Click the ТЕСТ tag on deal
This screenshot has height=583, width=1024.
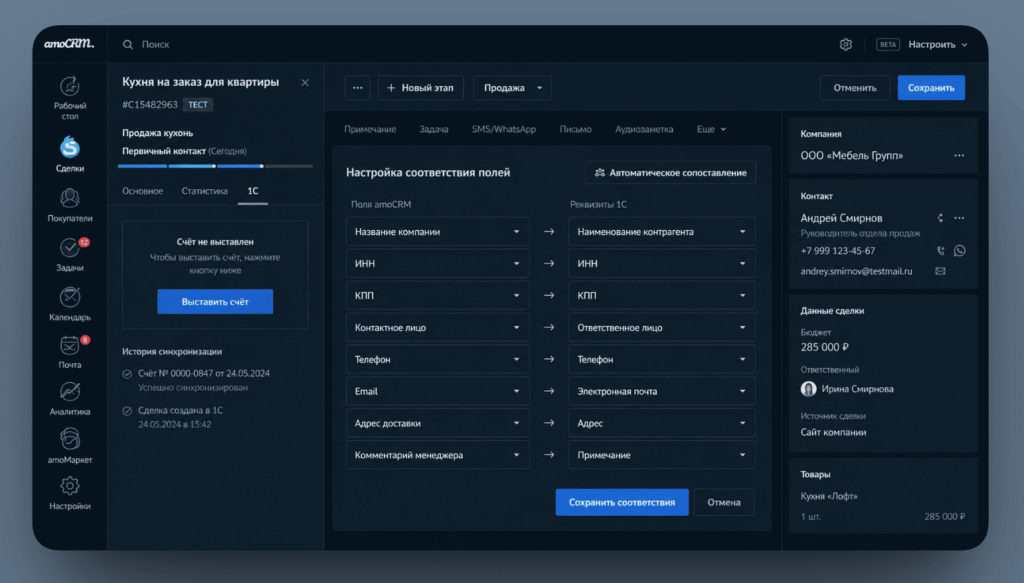pos(198,104)
